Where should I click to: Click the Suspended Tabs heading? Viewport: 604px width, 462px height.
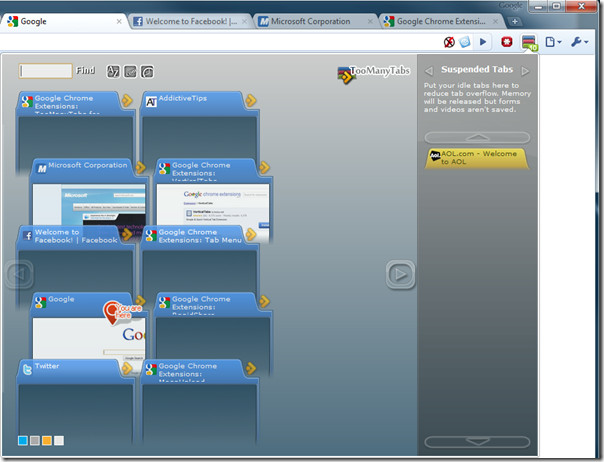[x=477, y=69]
